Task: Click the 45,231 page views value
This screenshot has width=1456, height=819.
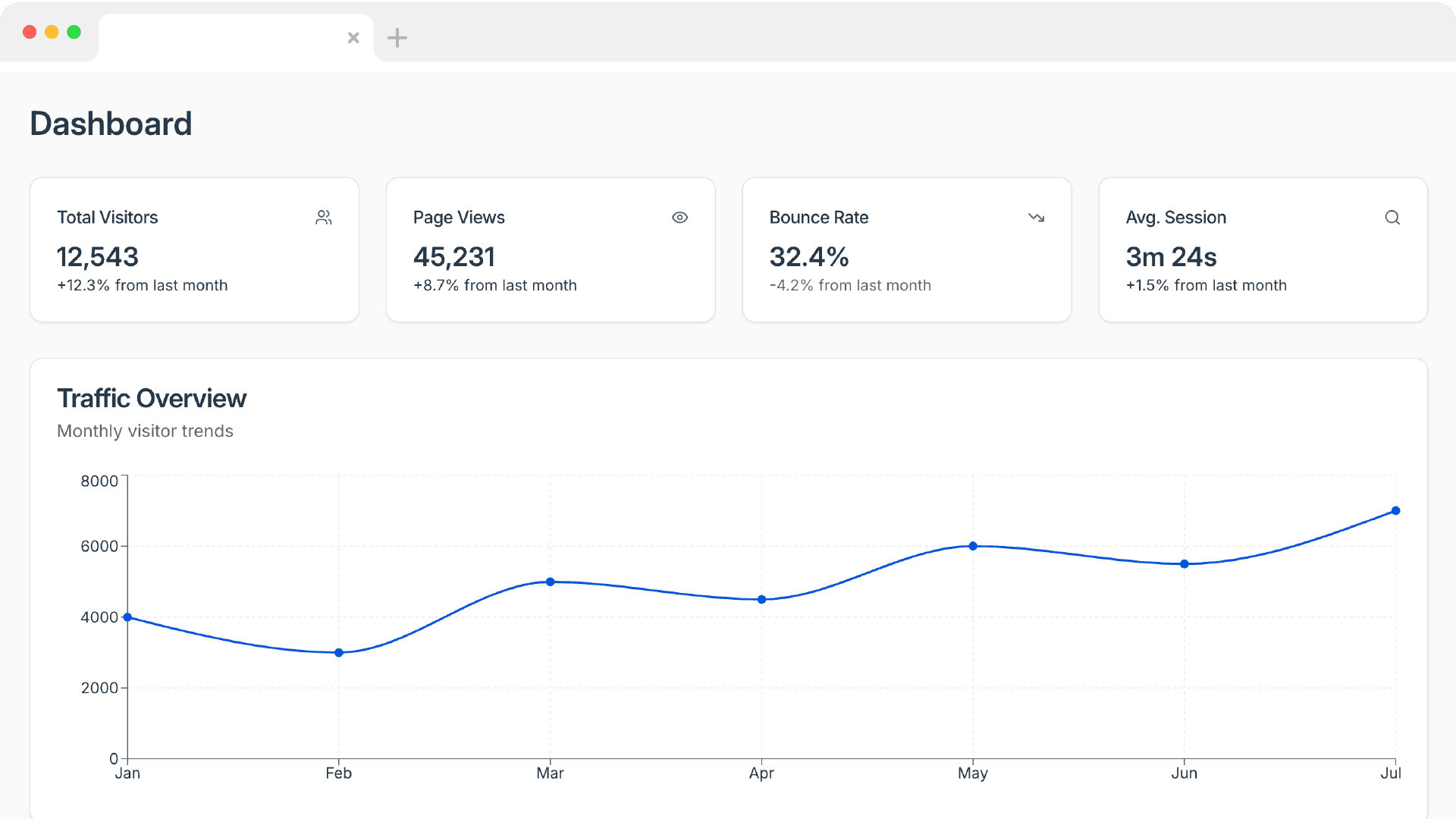Action: click(x=454, y=257)
